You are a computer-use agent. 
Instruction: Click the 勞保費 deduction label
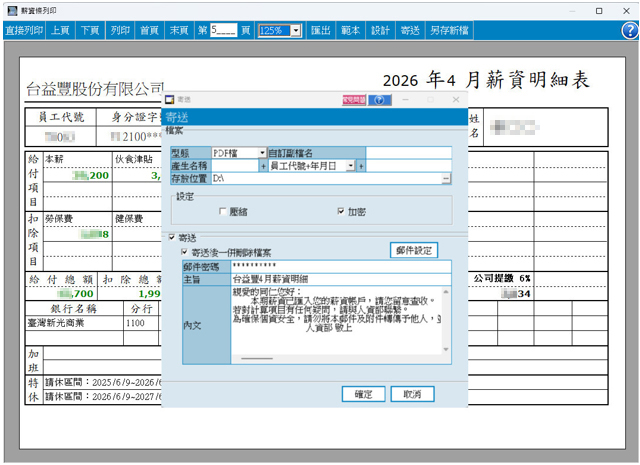pos(59,218)
